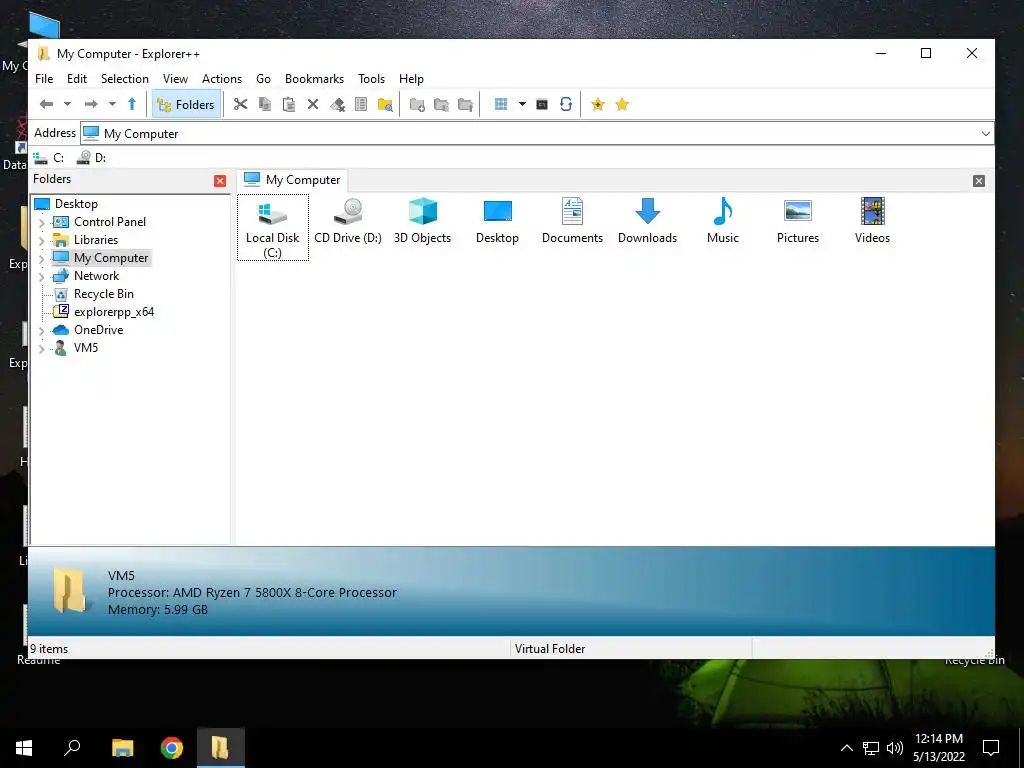Click the Delete X toolbar icon
The image size is (1024, 768).
click(313, 104)
